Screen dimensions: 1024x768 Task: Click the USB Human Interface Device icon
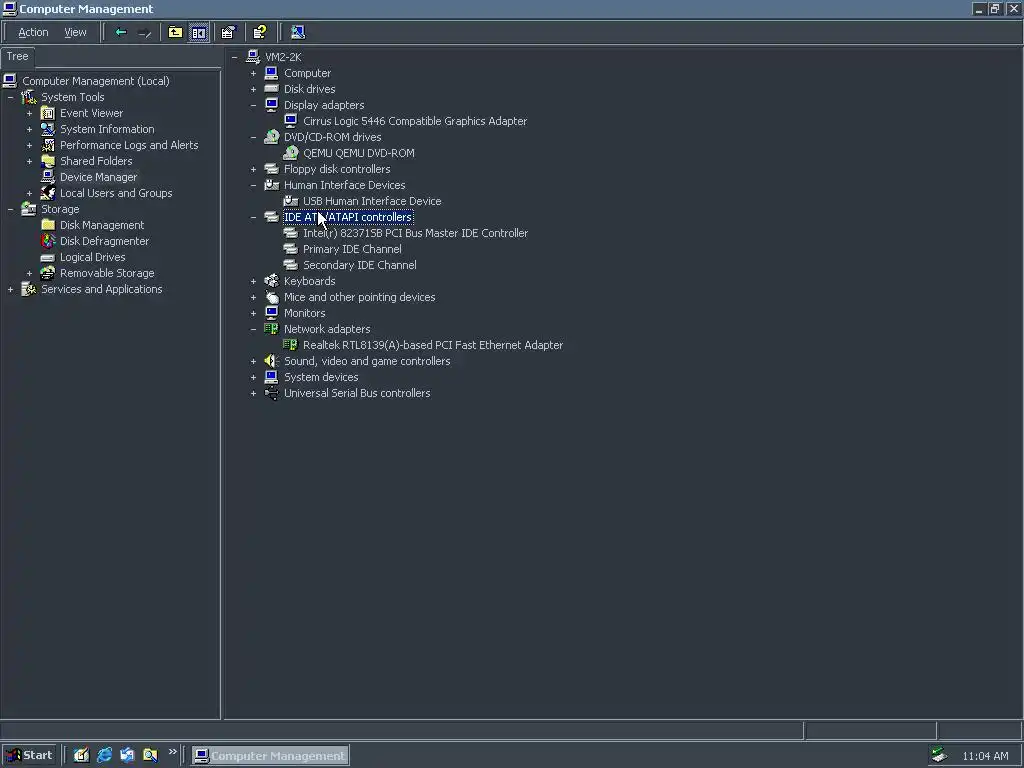coord(291,201)
